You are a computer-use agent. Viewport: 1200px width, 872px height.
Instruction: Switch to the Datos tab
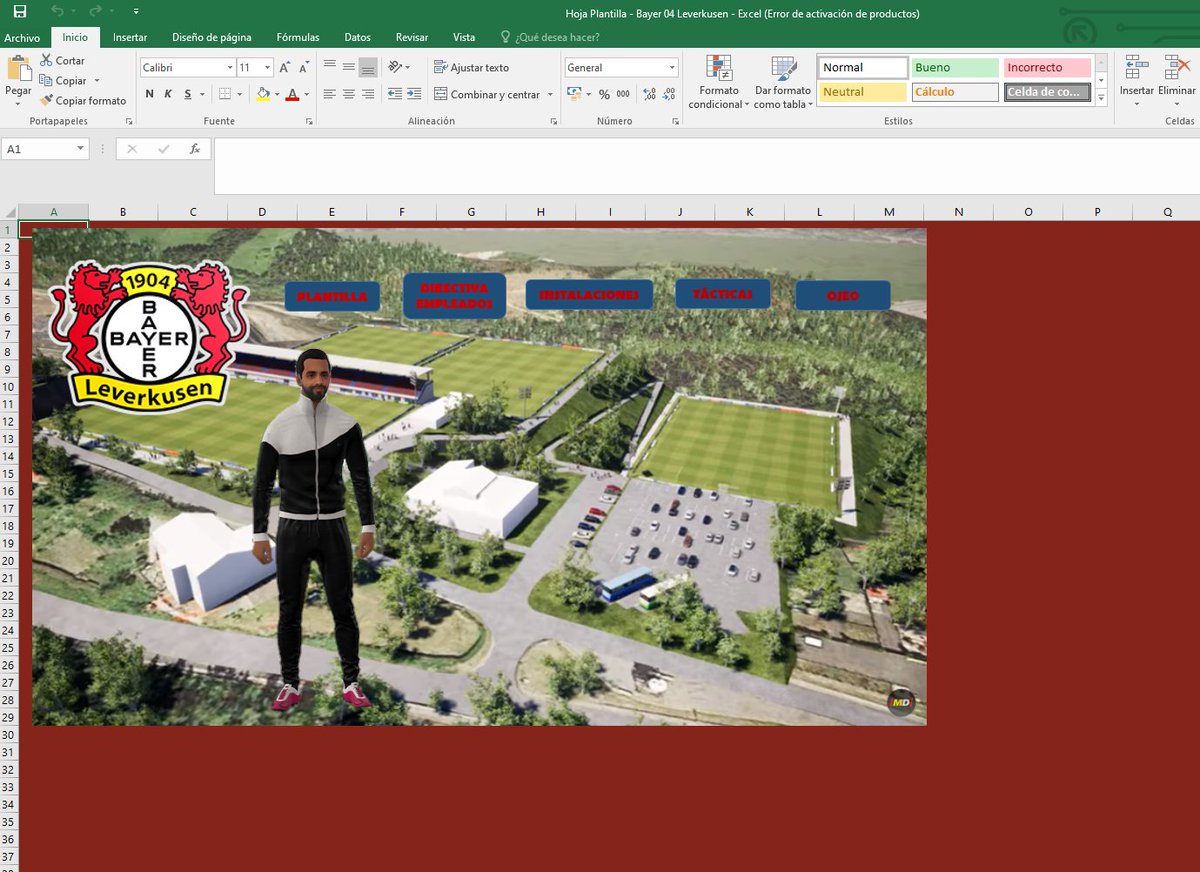click(357, 37)
